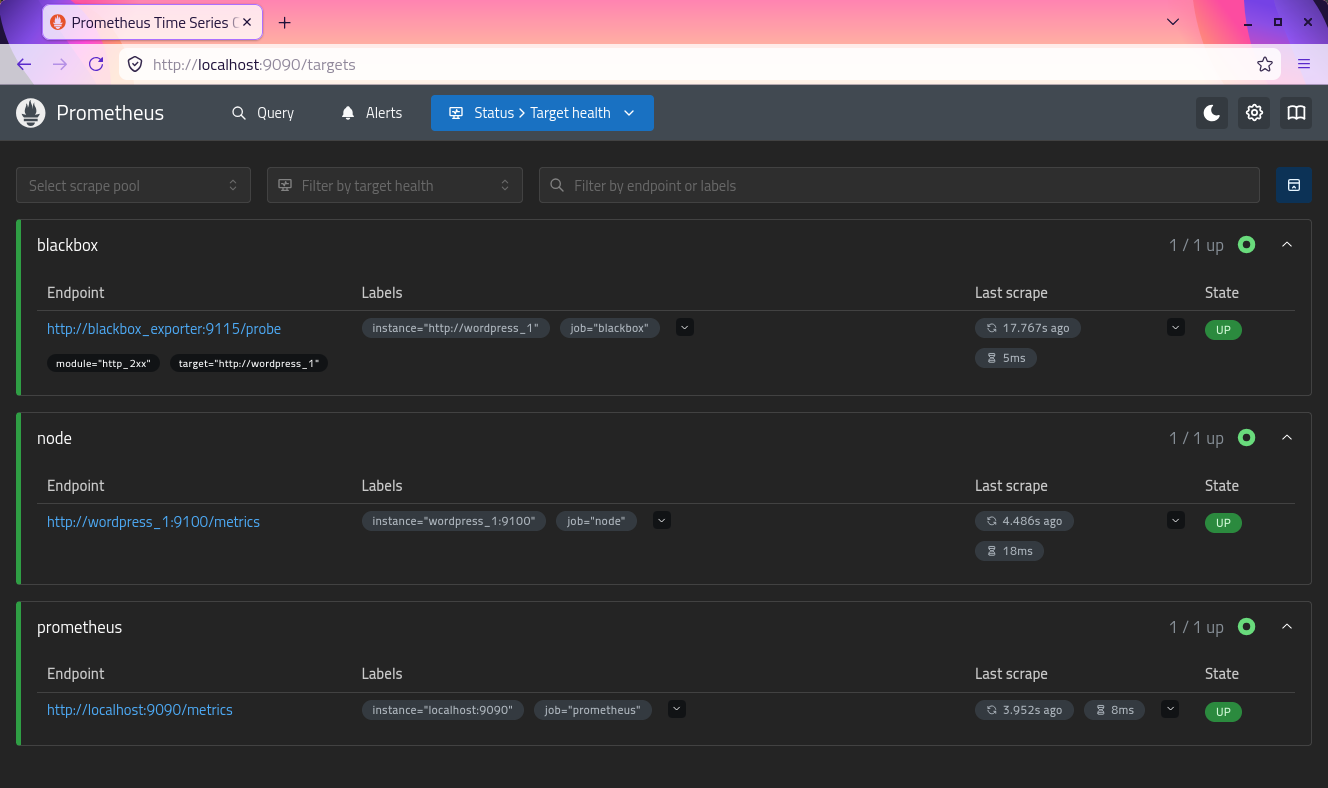Focus the Filter by endpoint or labels field
Screen dimensions: 1328x788
(x=899, y=185)
